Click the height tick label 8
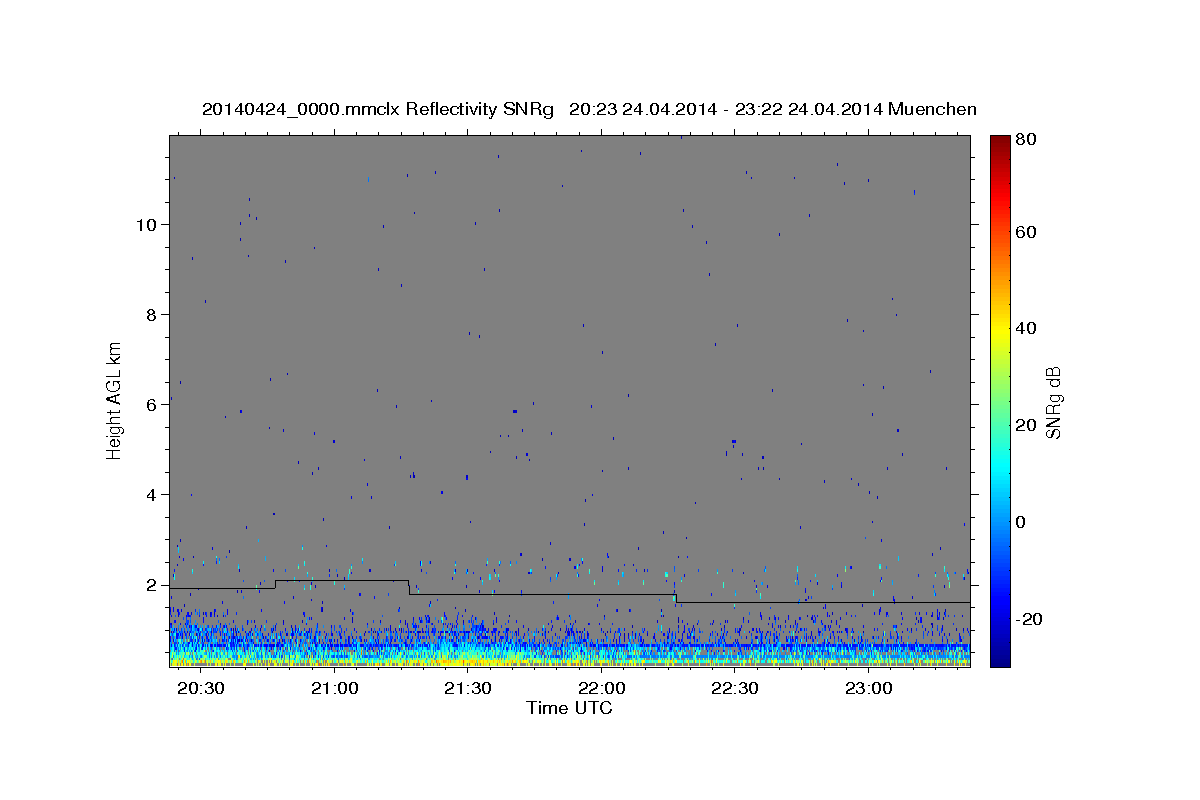Screen dimensions: 1200x800 point(150,314)
